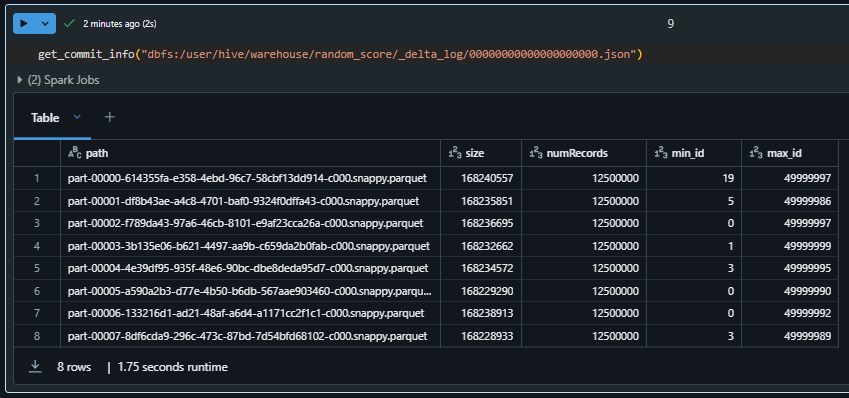Select truncated path cell part-00005-a590a2b3

tap(250, 291)
